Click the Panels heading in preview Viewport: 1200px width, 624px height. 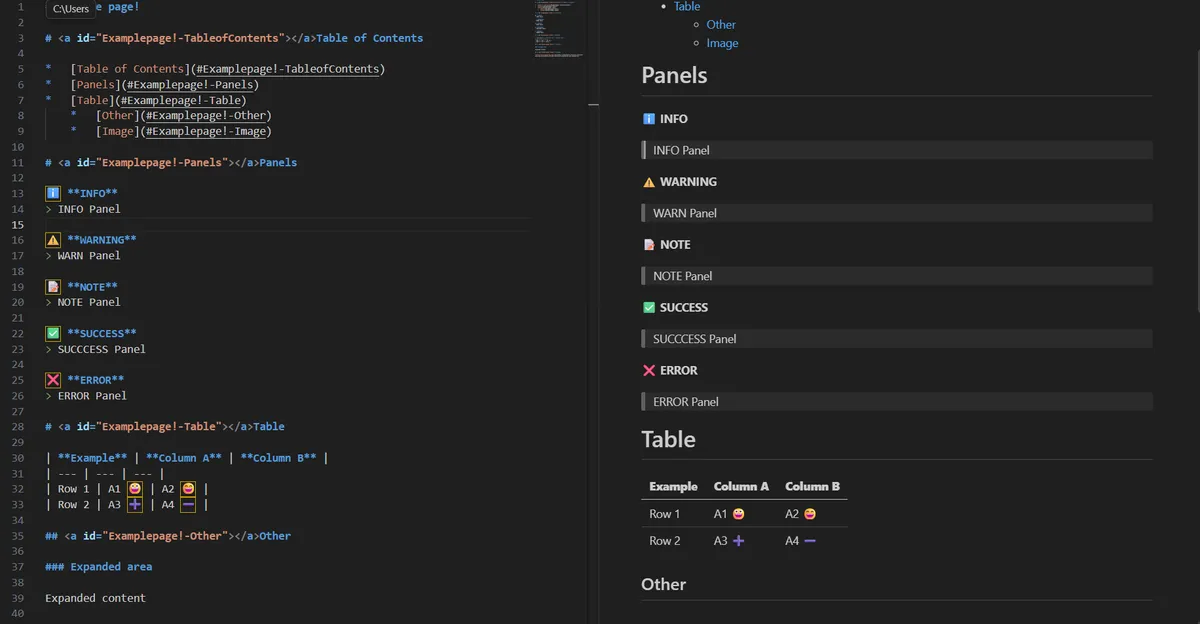tap(674, 75)
